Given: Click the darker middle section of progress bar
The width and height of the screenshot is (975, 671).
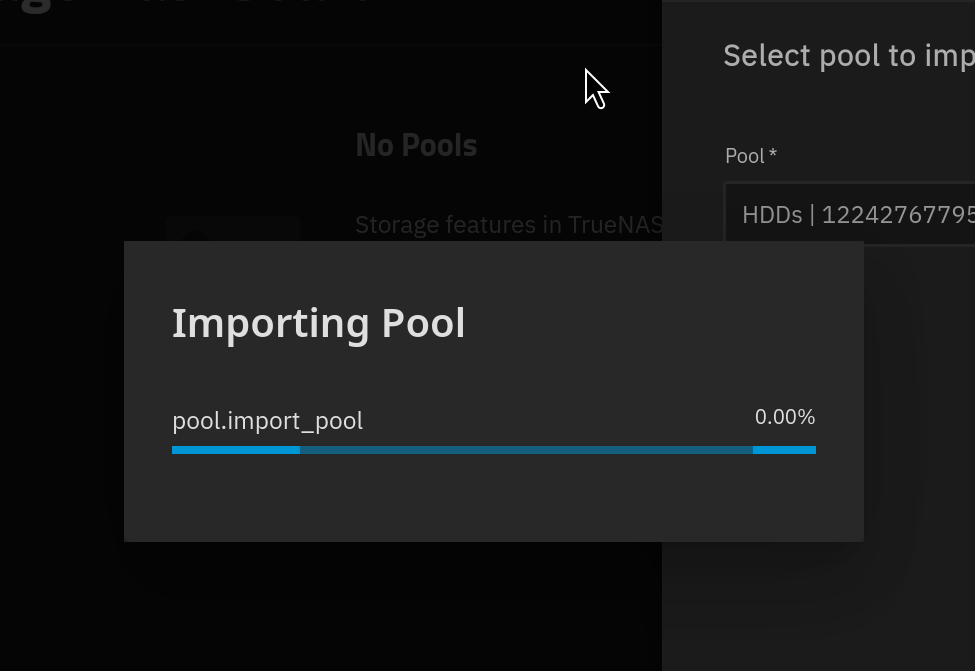Looking at the screenshot, I should (526, 450).
